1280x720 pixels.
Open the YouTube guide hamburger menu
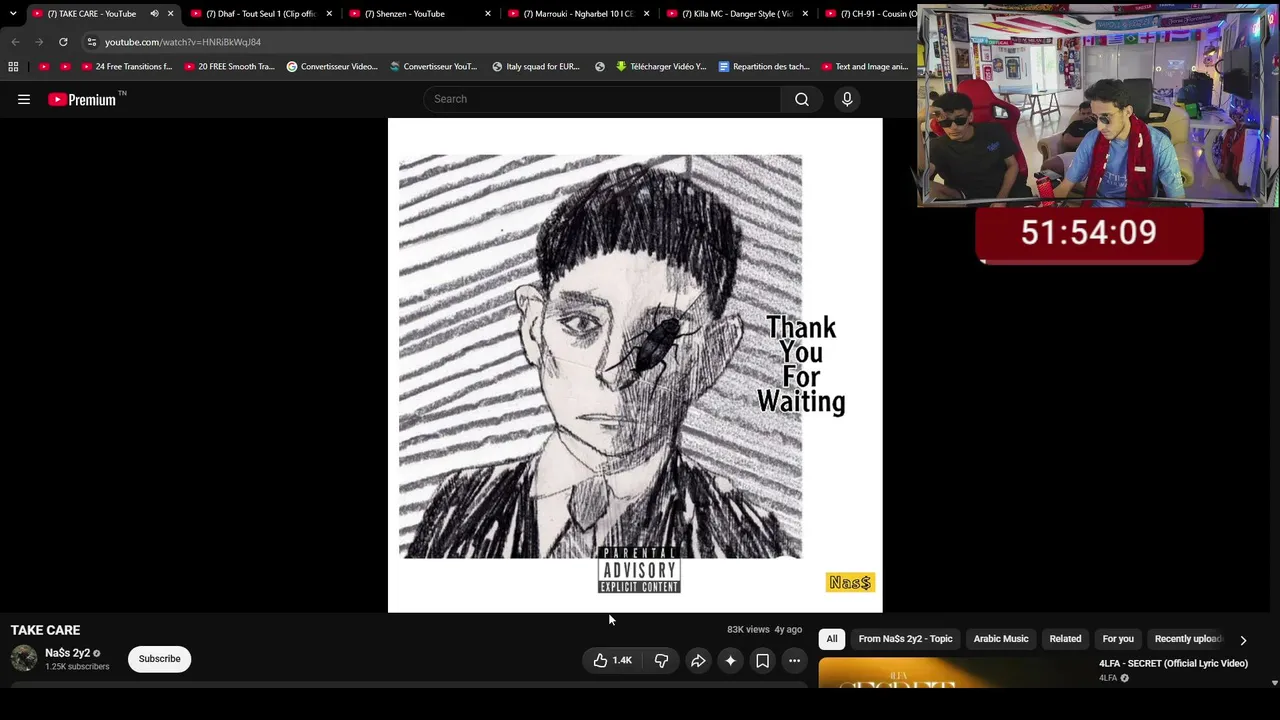click(24, 99)
